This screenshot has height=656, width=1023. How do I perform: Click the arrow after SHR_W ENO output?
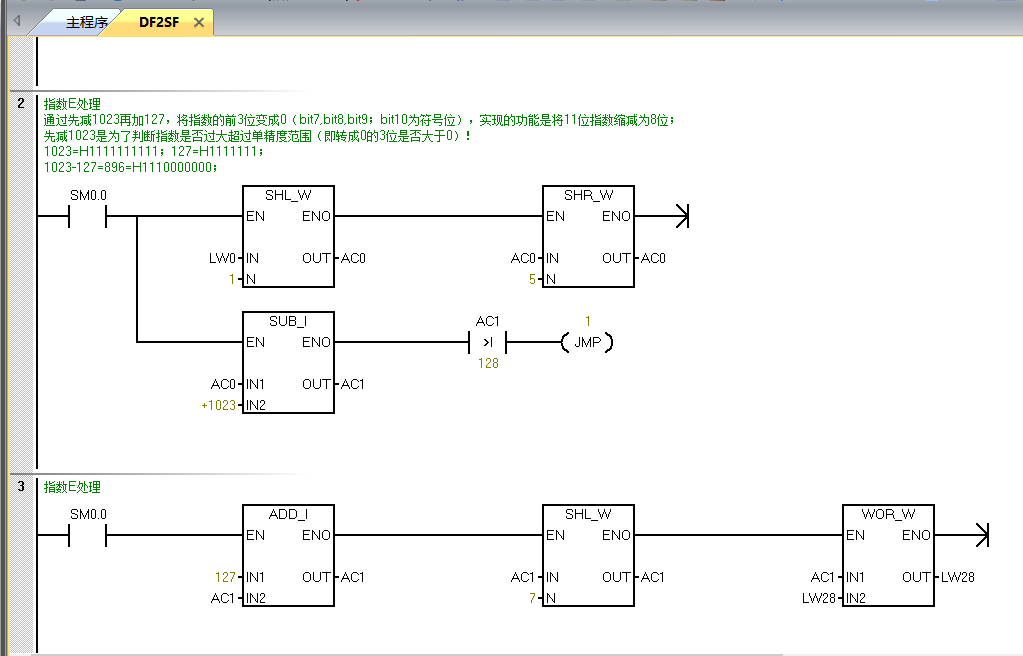coord(681,216)
